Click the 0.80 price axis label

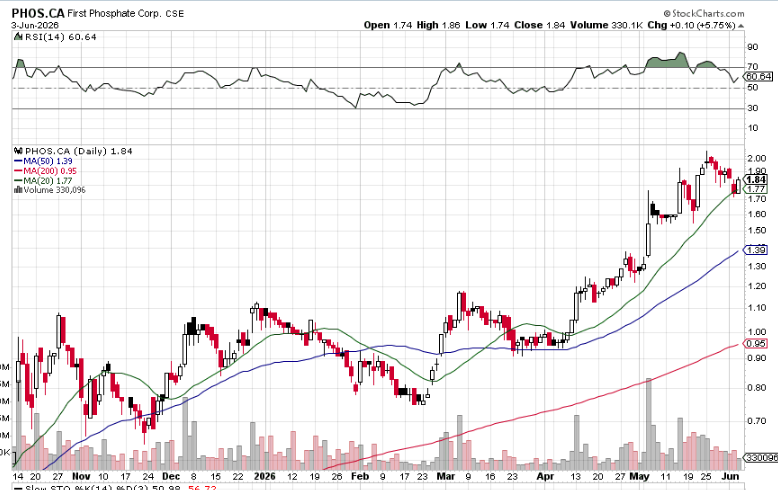point(757,388)
